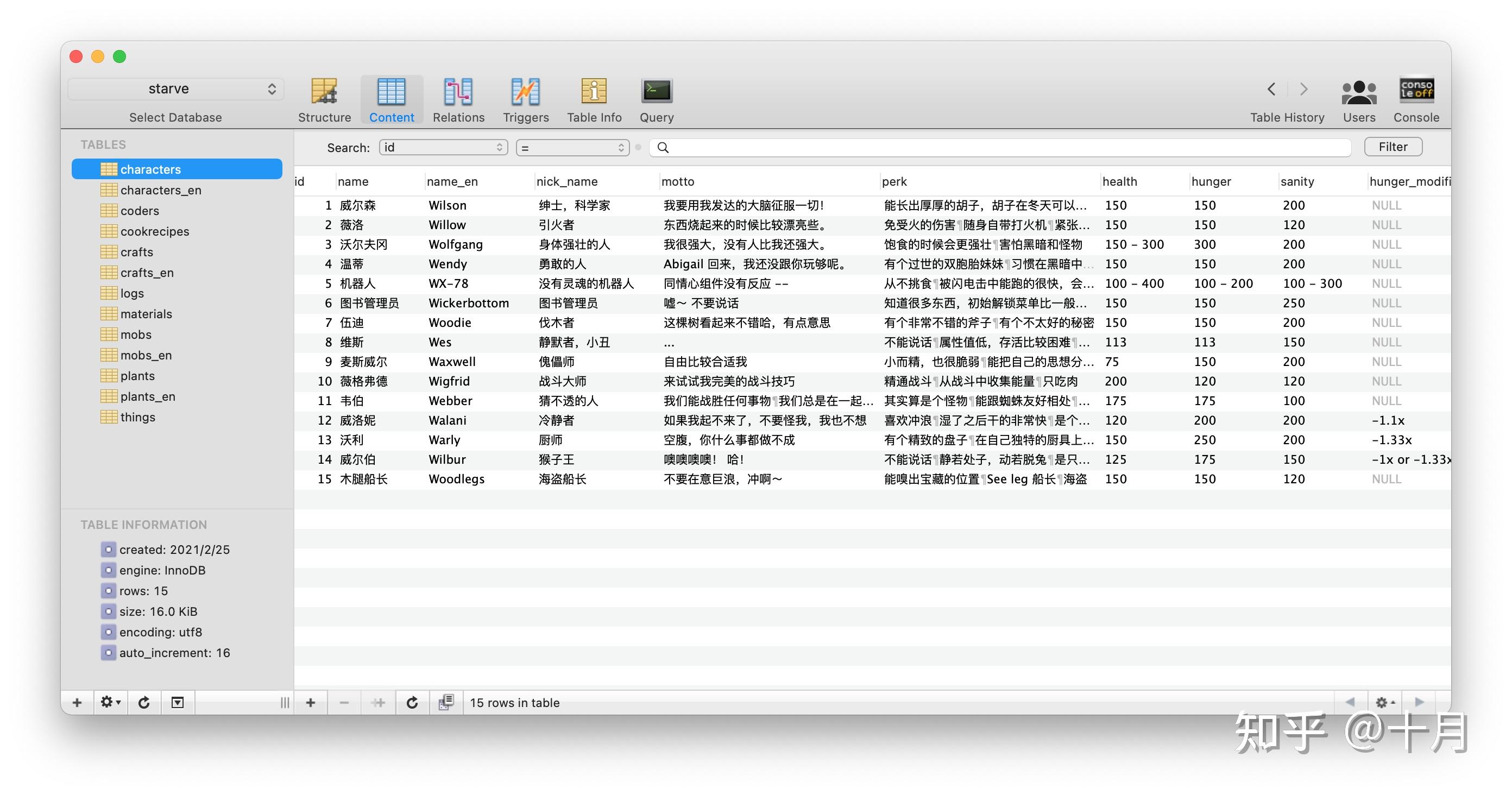
Task: Select the things table
Action: (x=177, y=417)
